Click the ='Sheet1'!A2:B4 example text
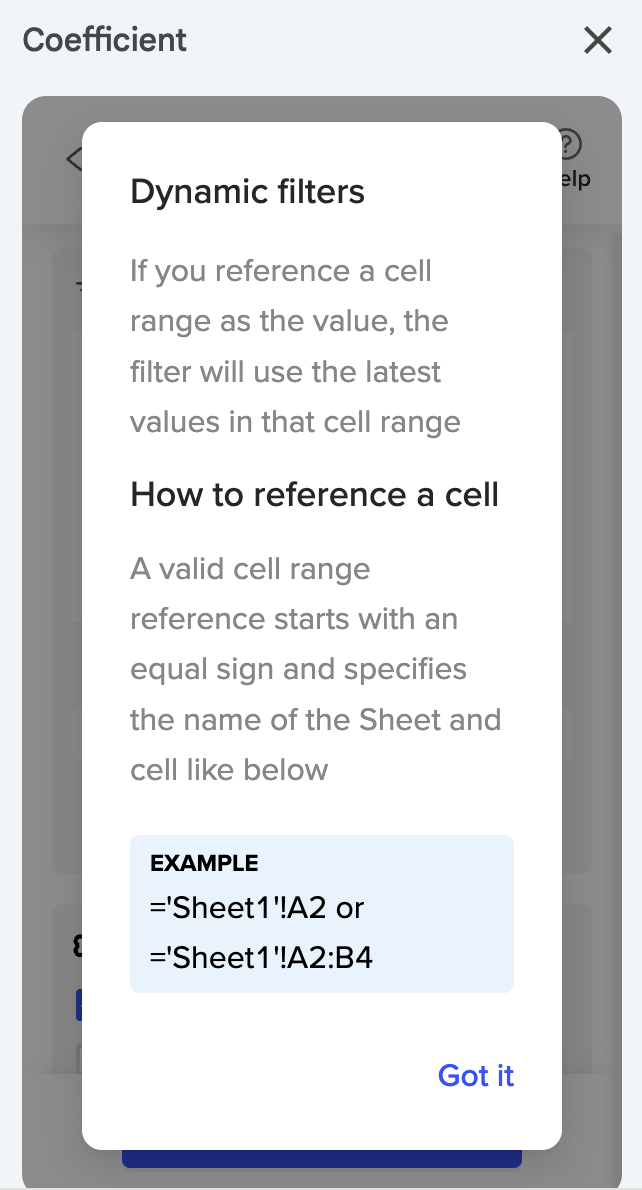 click(261, 958)
